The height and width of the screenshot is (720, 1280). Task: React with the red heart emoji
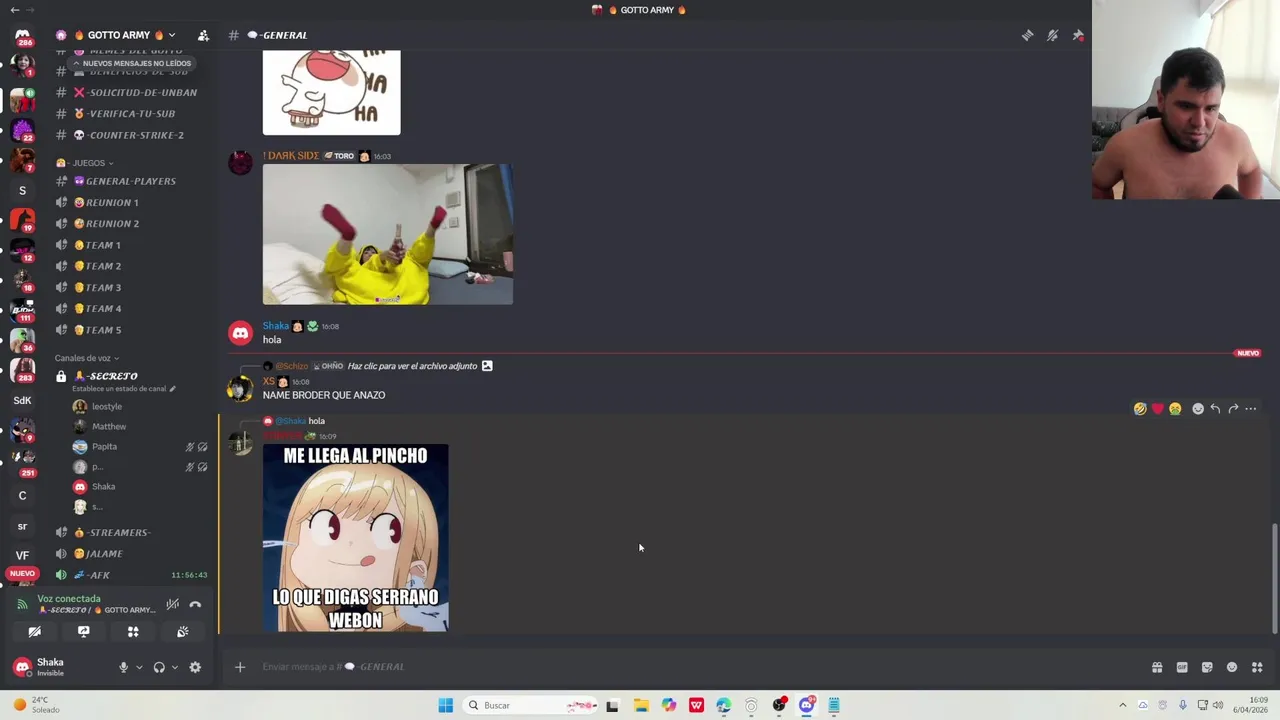1157,408
